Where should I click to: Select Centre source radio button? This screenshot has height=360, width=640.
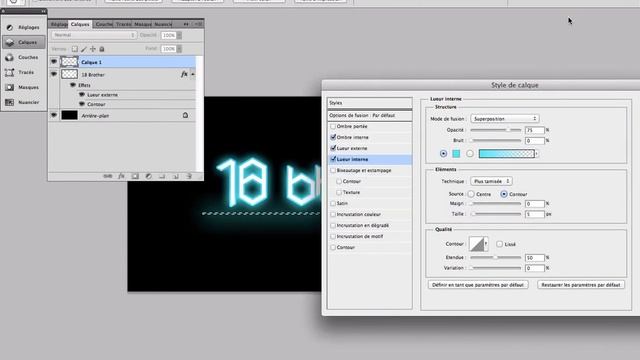pyautogui.click(x=471, y=194)
